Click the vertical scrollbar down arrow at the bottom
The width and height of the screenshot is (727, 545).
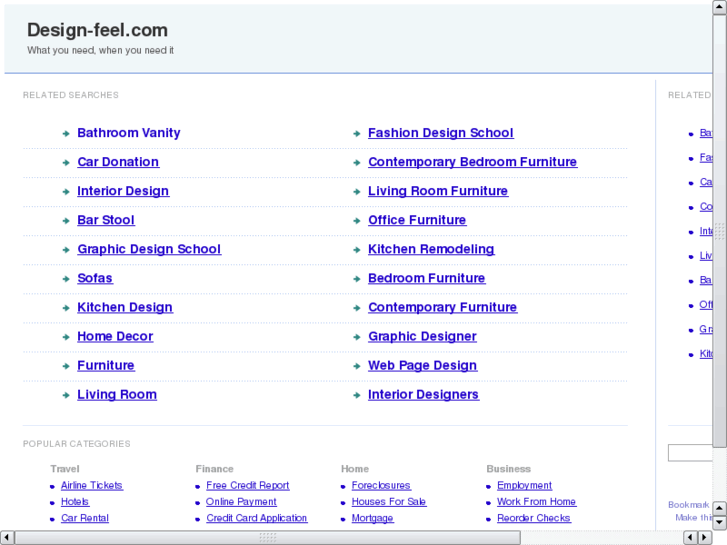pos(720,522)
